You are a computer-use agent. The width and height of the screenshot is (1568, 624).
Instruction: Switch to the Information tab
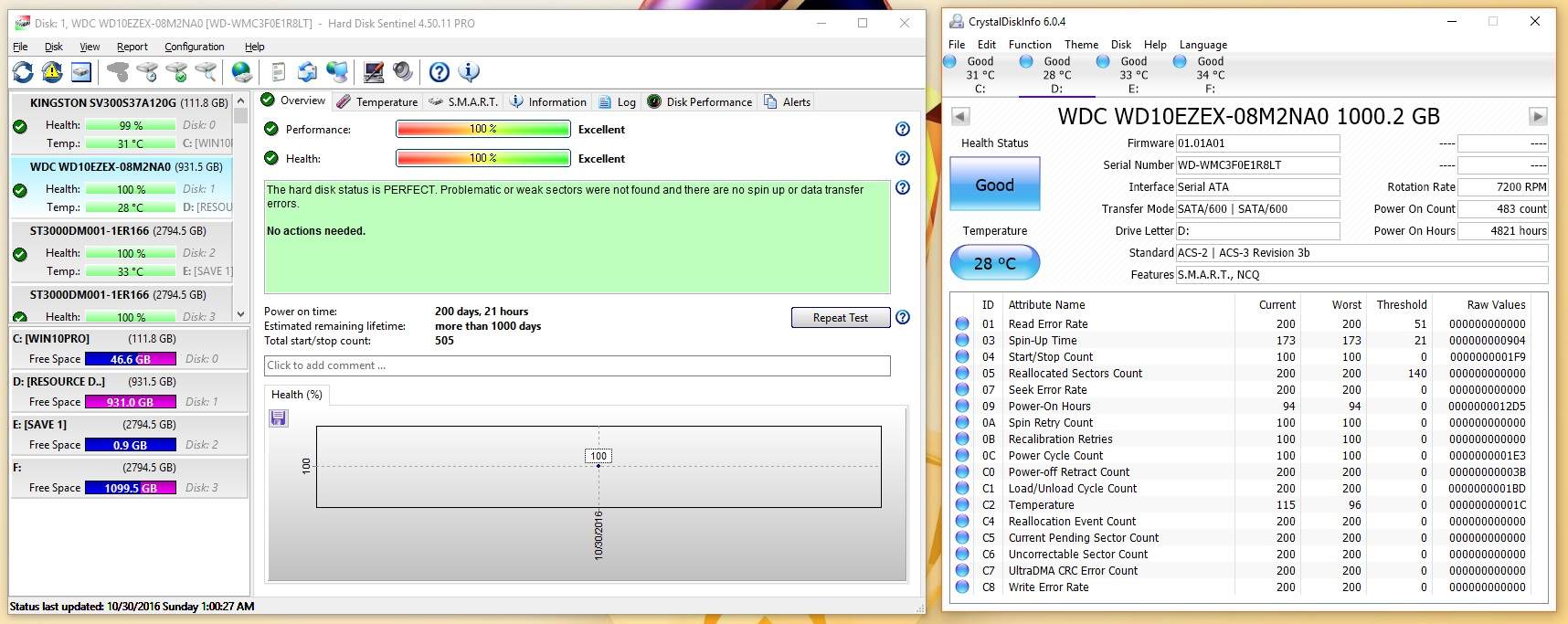point(547,101)
